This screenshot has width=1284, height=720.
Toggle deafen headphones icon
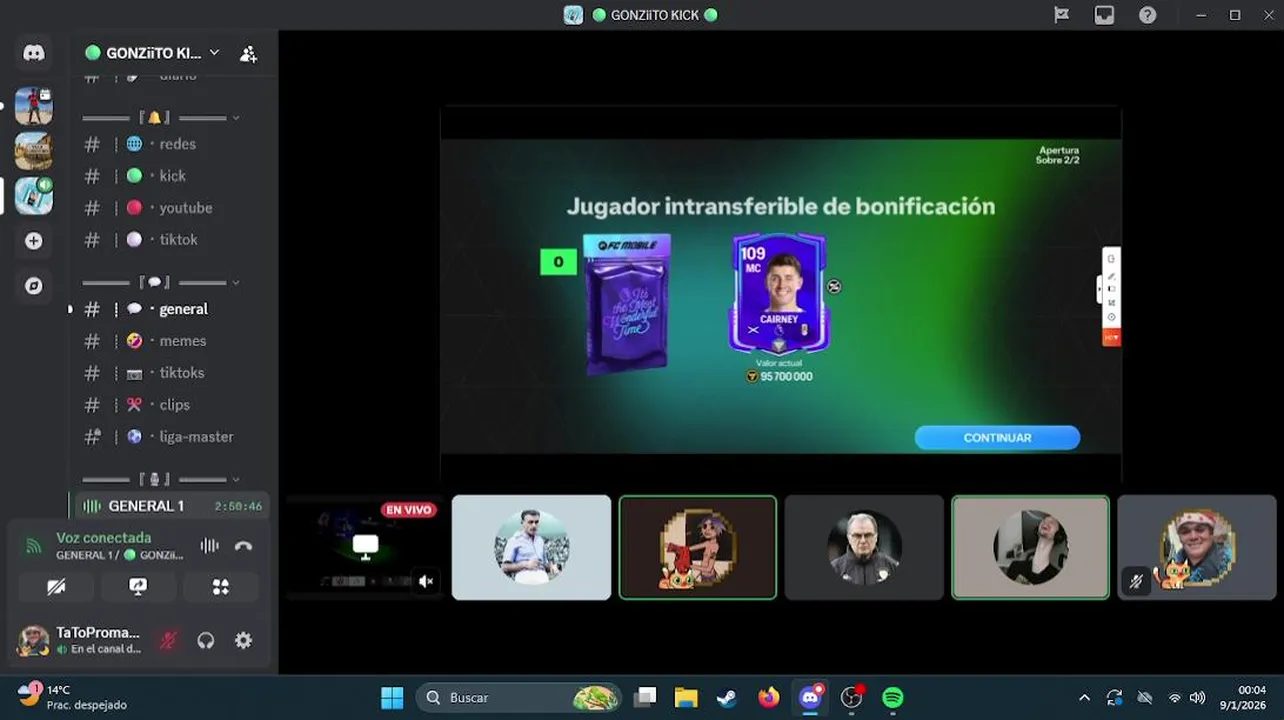click(206, 641)
